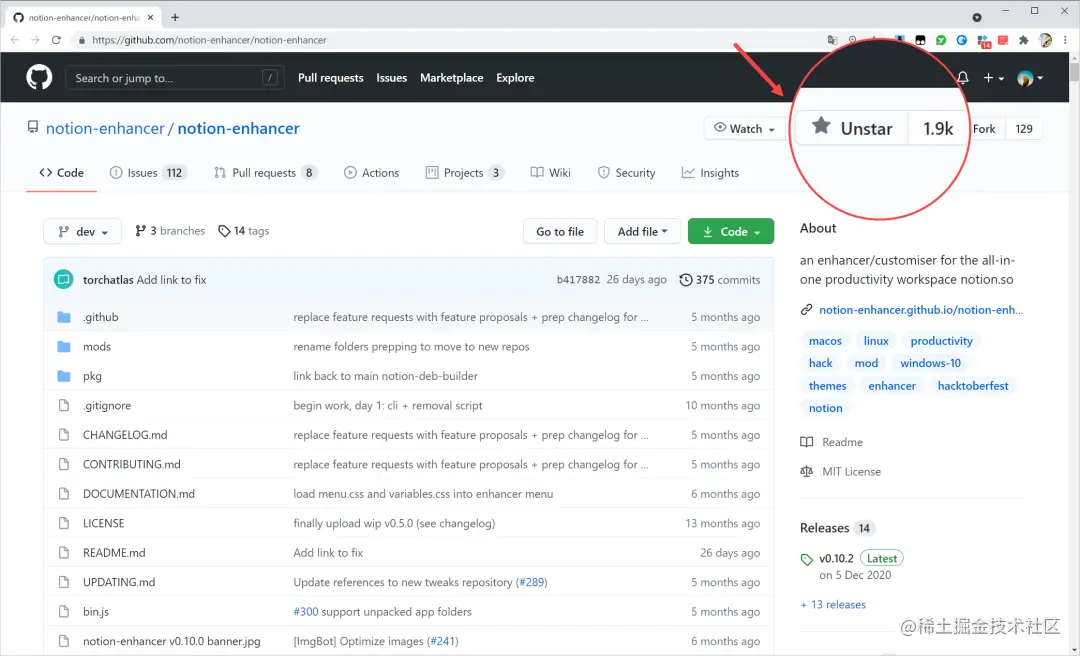Open the .github folder
This screenshot has width=1080, height=656.
pos(101,317)
